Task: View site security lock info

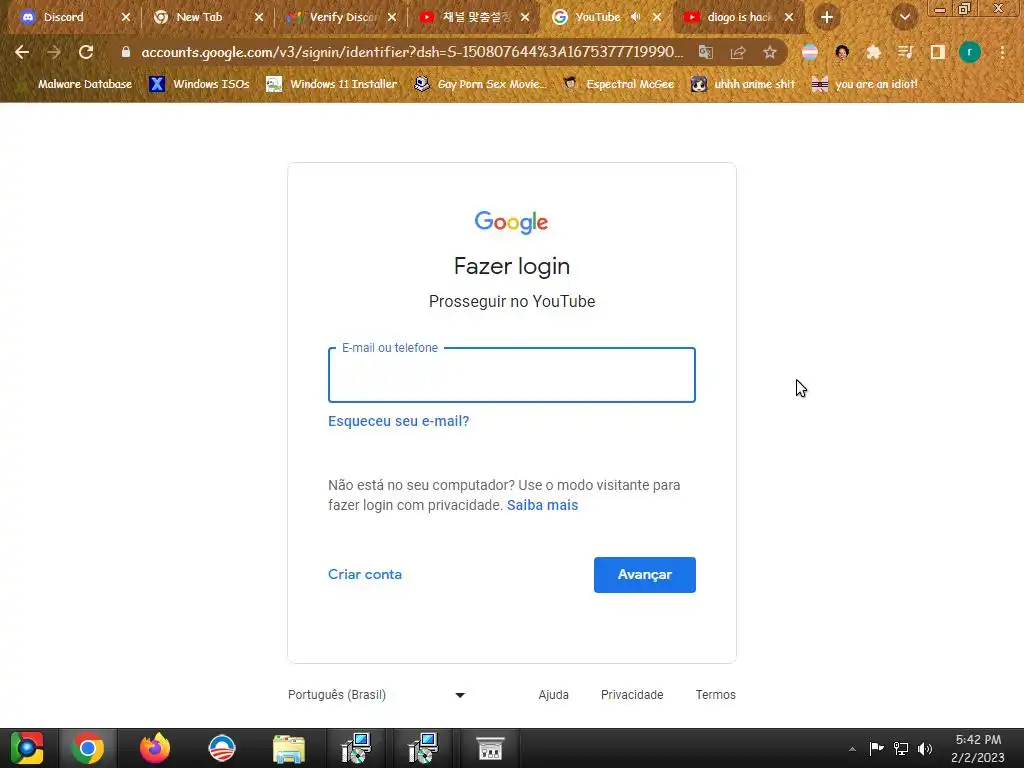Action: point(125,52)
